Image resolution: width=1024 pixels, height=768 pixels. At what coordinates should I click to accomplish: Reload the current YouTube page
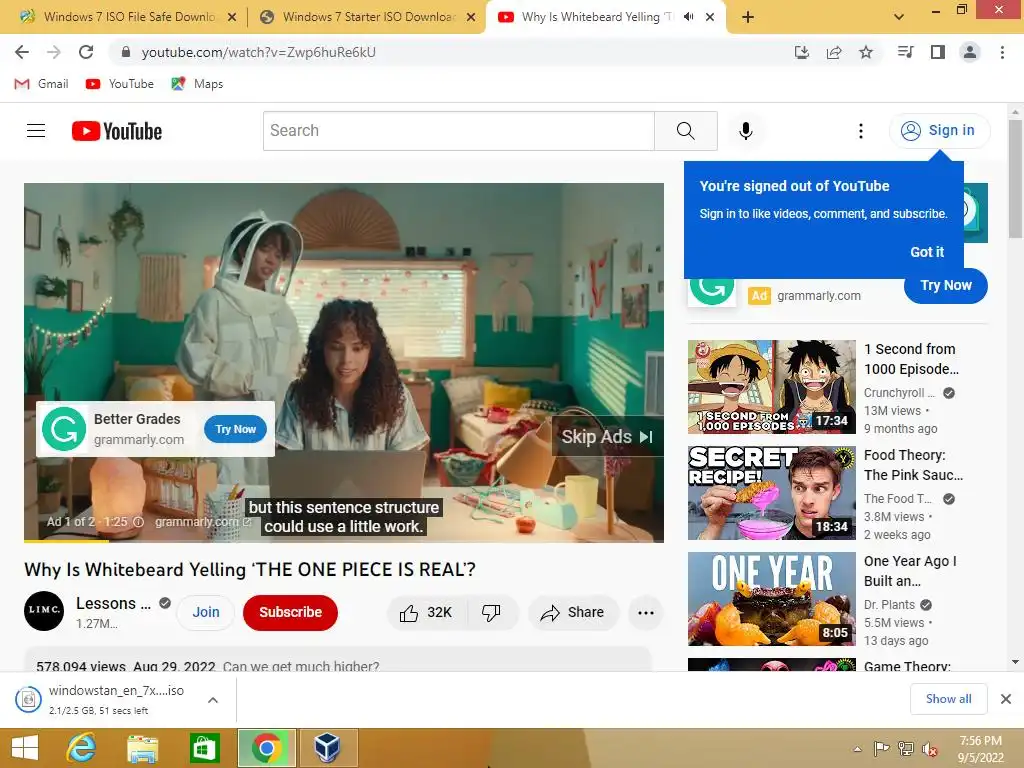tap(86, 52)
